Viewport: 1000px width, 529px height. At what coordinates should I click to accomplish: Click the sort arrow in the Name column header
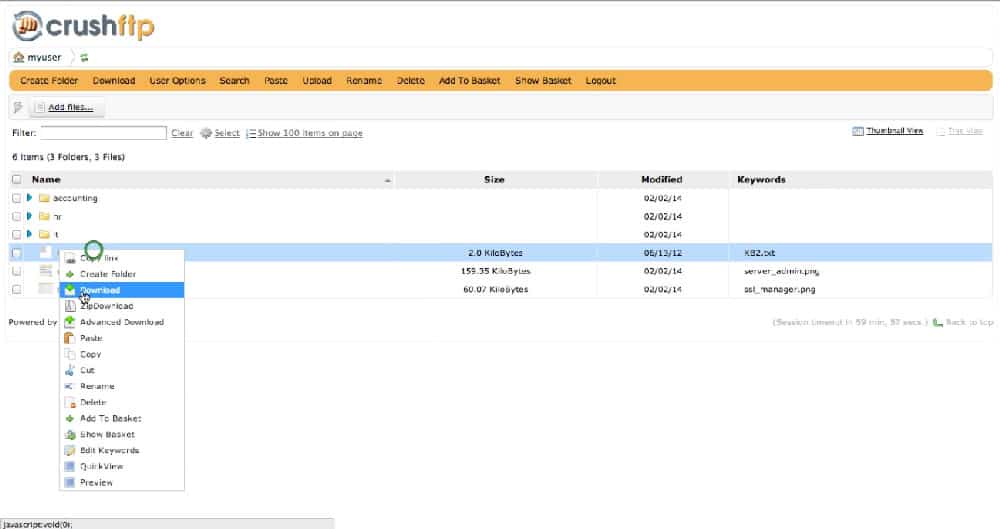(387, 181)
